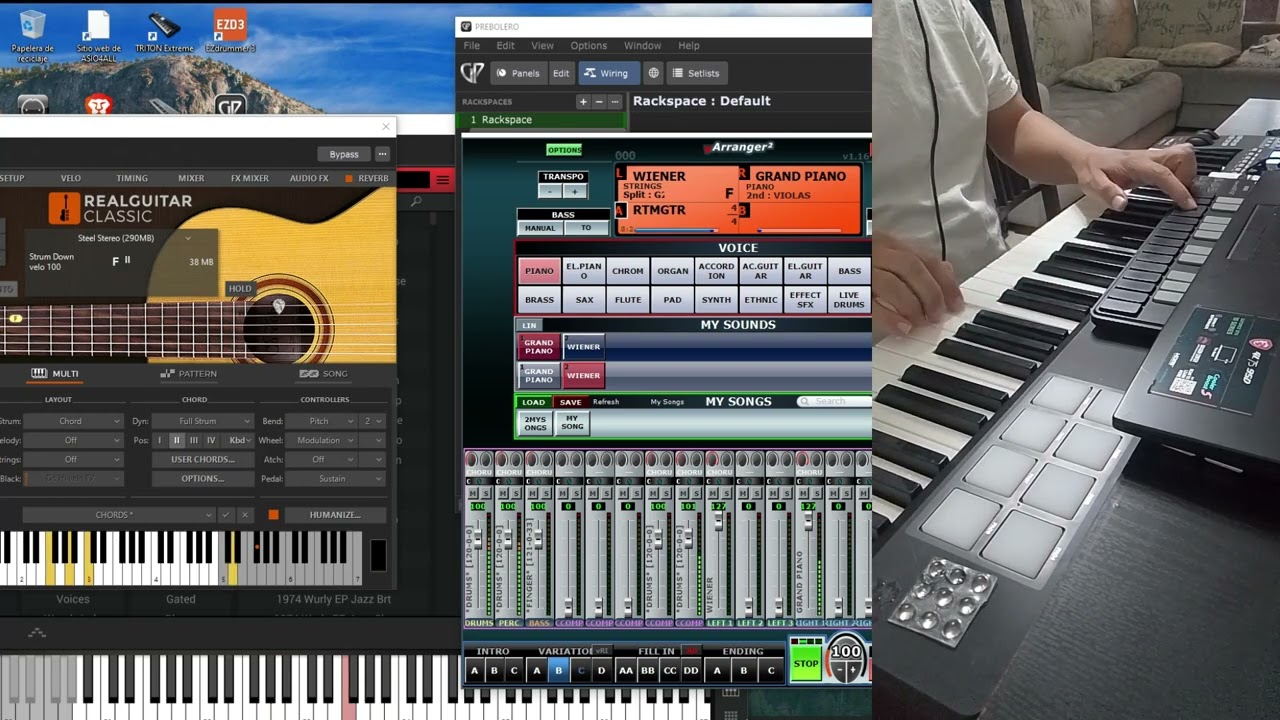Delete chord preset with the X icon

click(x=244, y=515)
